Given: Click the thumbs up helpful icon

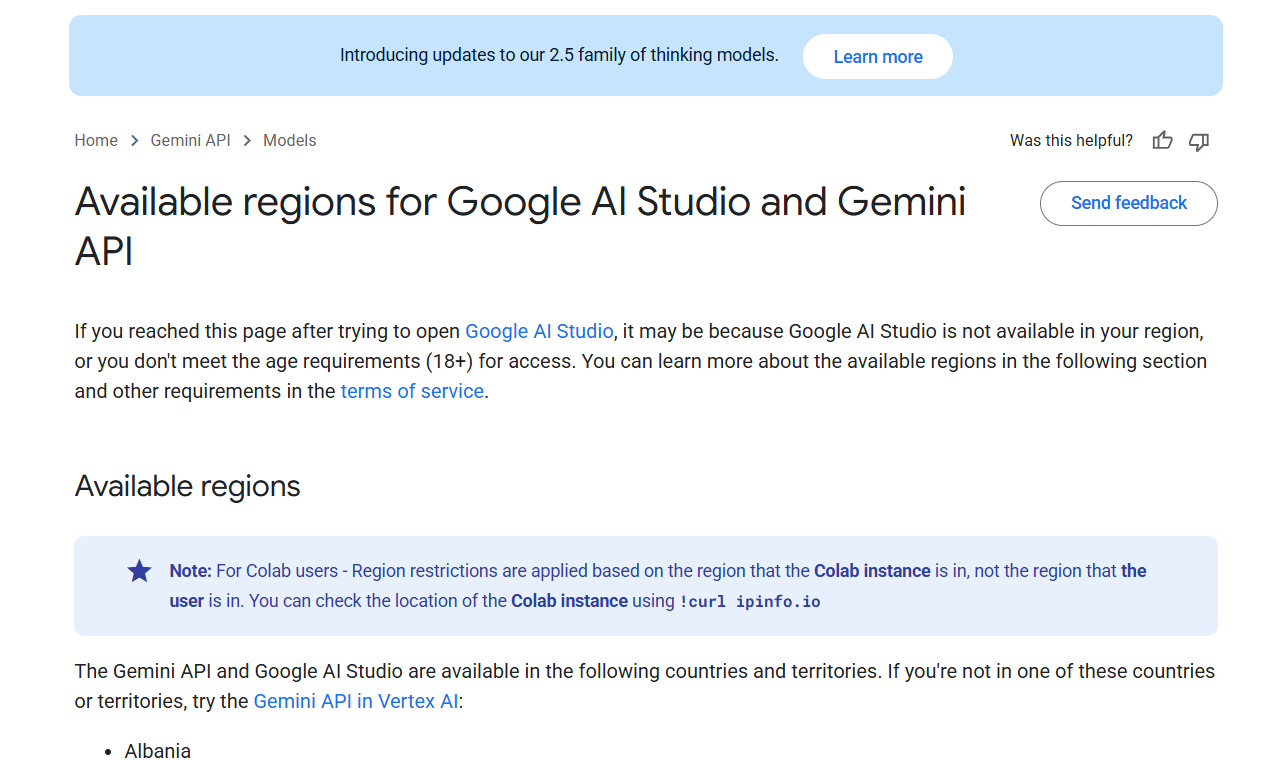Looking at the screenshot, I should pyautogui.click(x=1162, y=141).
